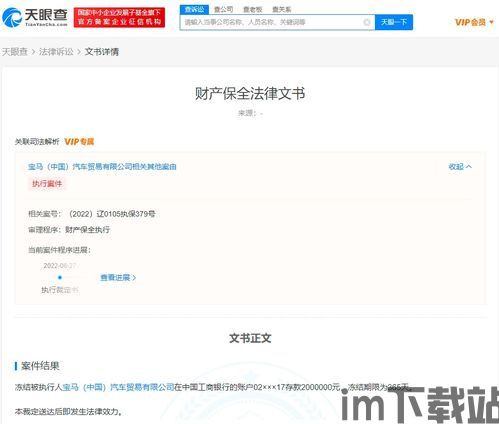Open the 天眼查 logo homepage
This screenshot has width=499, height=424.
[x=35, y=17]
